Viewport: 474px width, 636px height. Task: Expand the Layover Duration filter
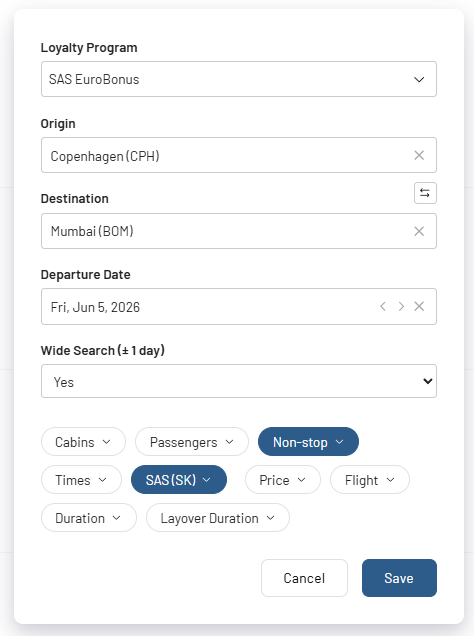coord(218,518)
